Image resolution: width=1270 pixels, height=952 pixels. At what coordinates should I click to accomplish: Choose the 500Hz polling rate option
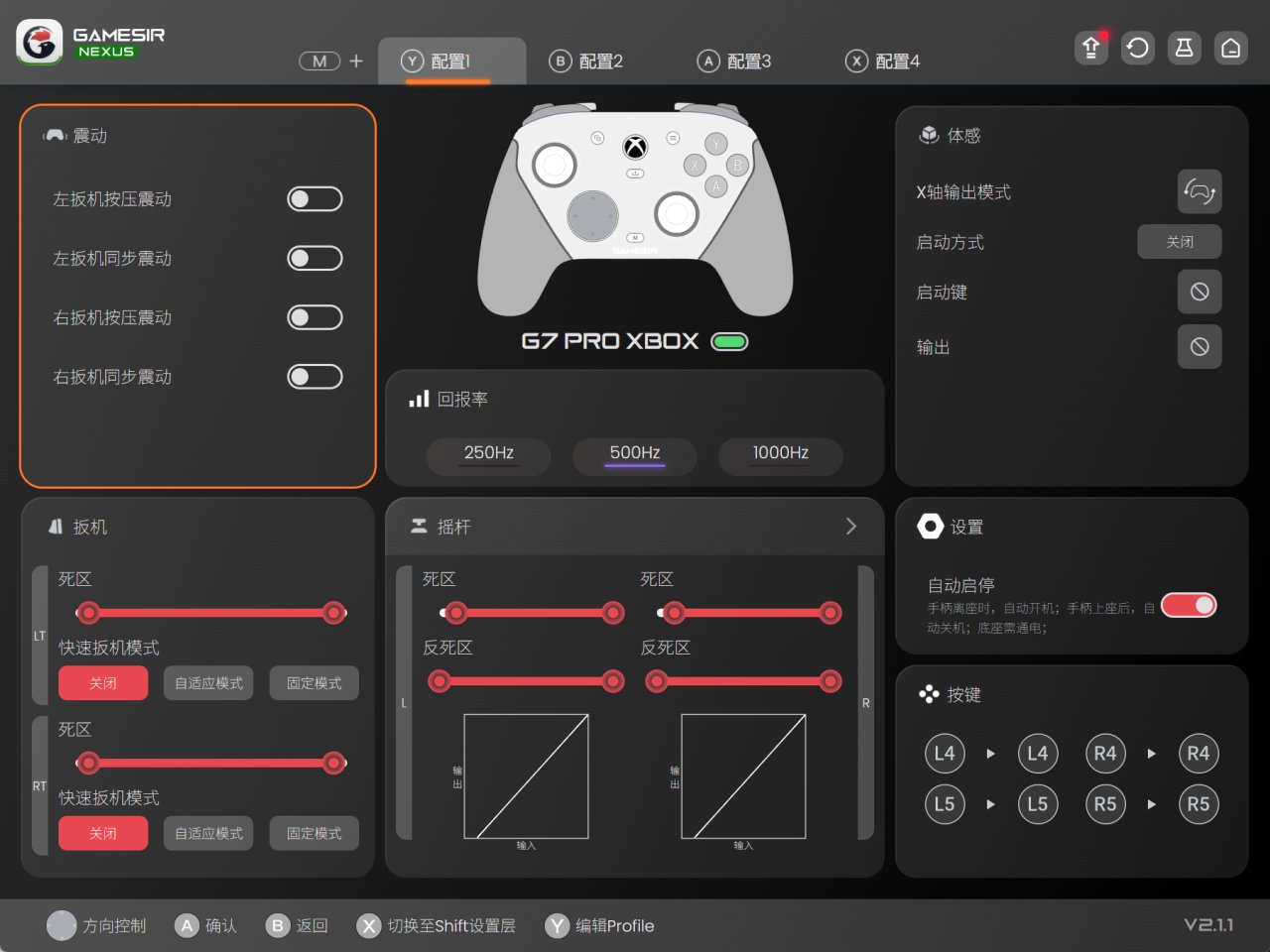[635, 454]
